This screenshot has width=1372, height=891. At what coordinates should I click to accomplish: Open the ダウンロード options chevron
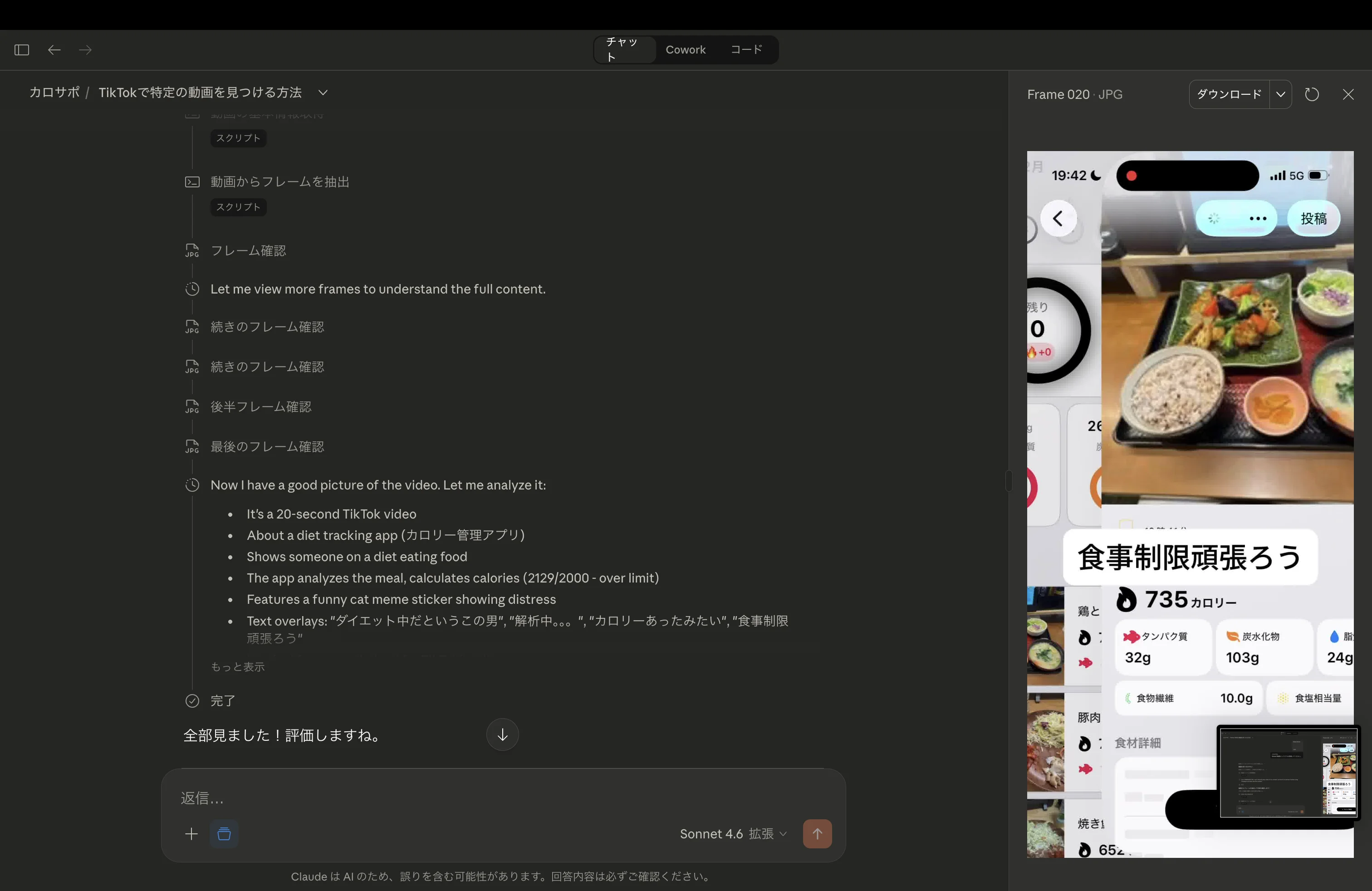click(1282, 94)
